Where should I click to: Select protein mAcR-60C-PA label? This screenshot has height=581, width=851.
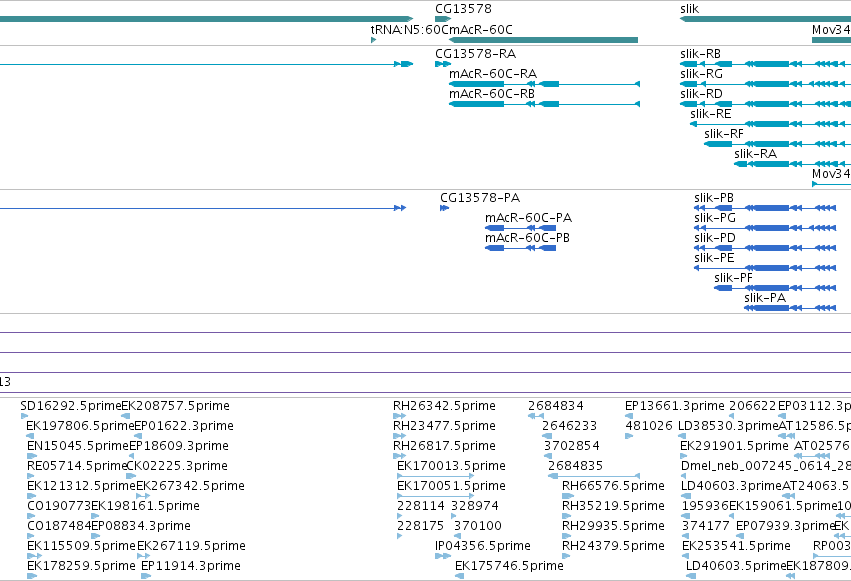528,218
